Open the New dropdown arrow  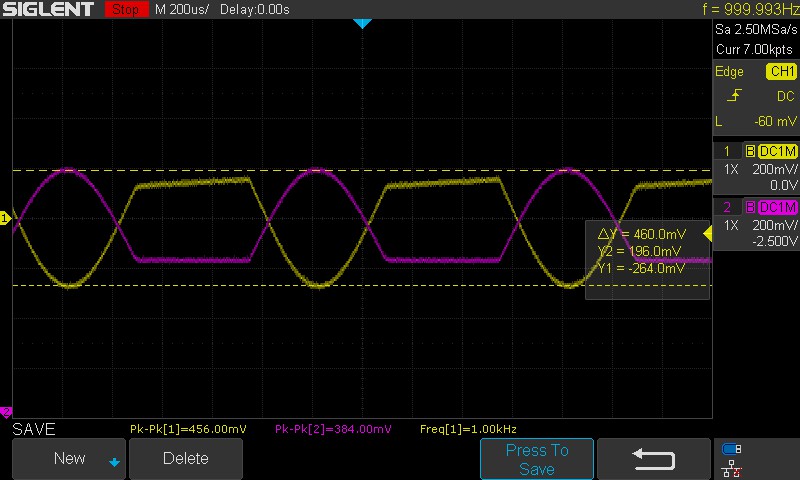coord(114,462)
